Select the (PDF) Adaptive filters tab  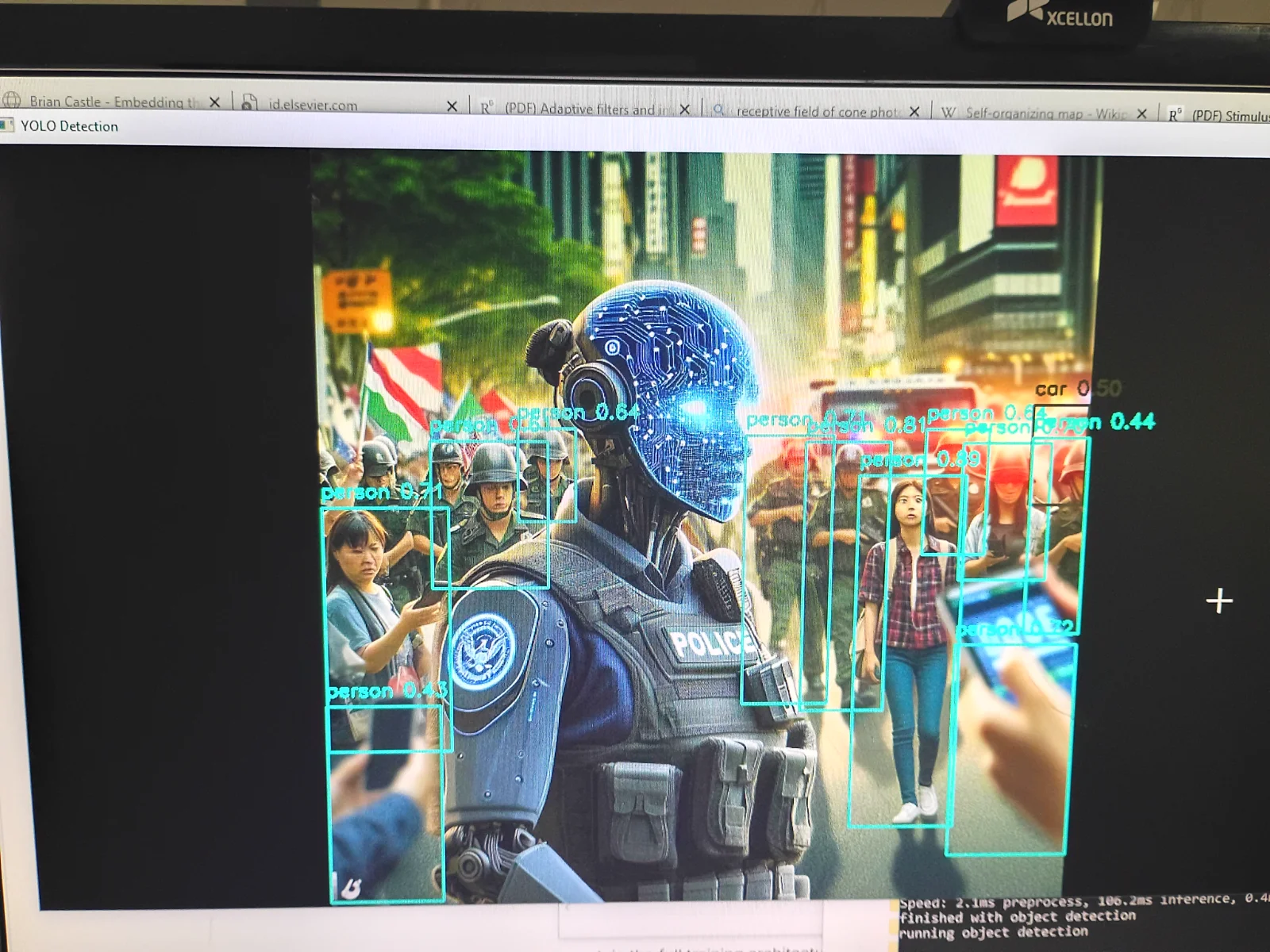(x=587, y=109)
